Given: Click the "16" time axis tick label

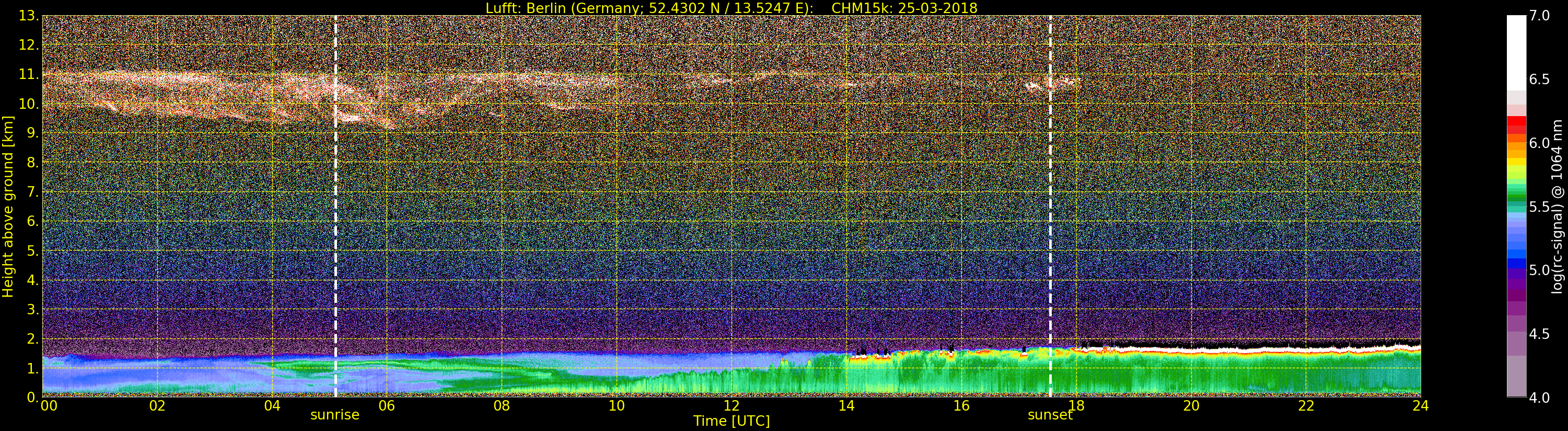Looking at the screenshot, I should coord(961,406).
